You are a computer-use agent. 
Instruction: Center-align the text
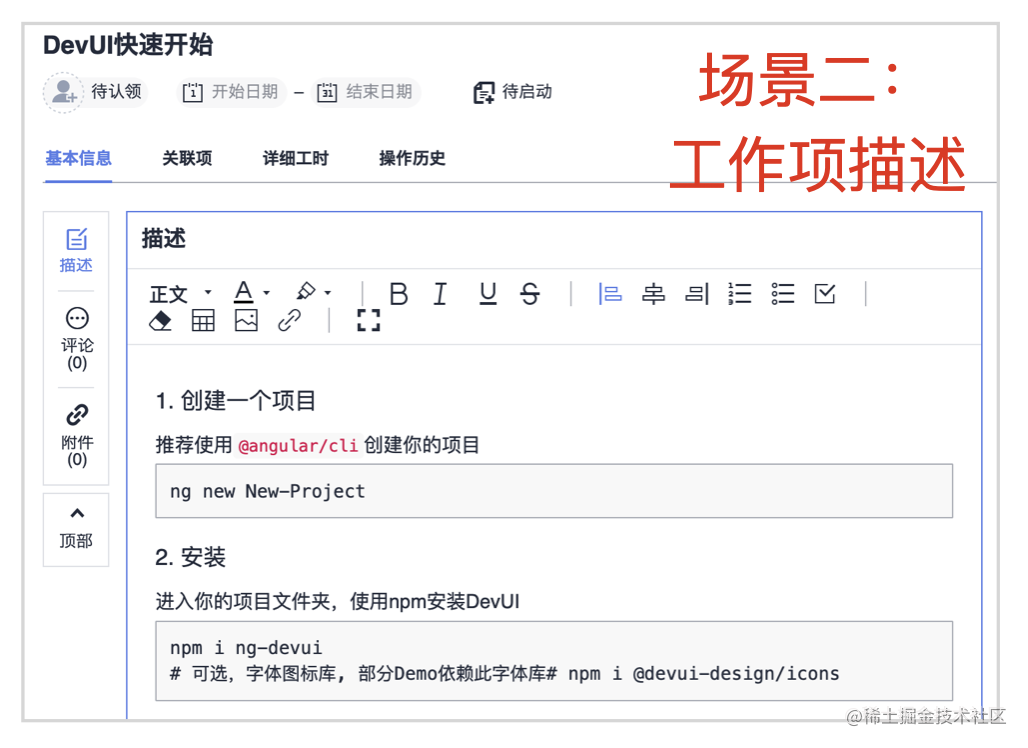pyautogui.click(x=653, y=294)
